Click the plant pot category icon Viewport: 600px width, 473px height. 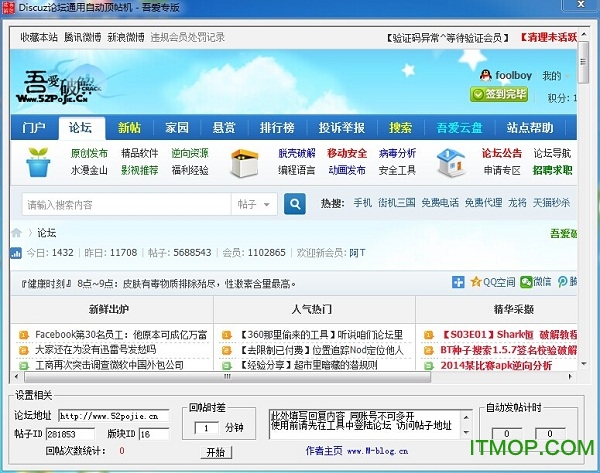(x=38, y=162)
